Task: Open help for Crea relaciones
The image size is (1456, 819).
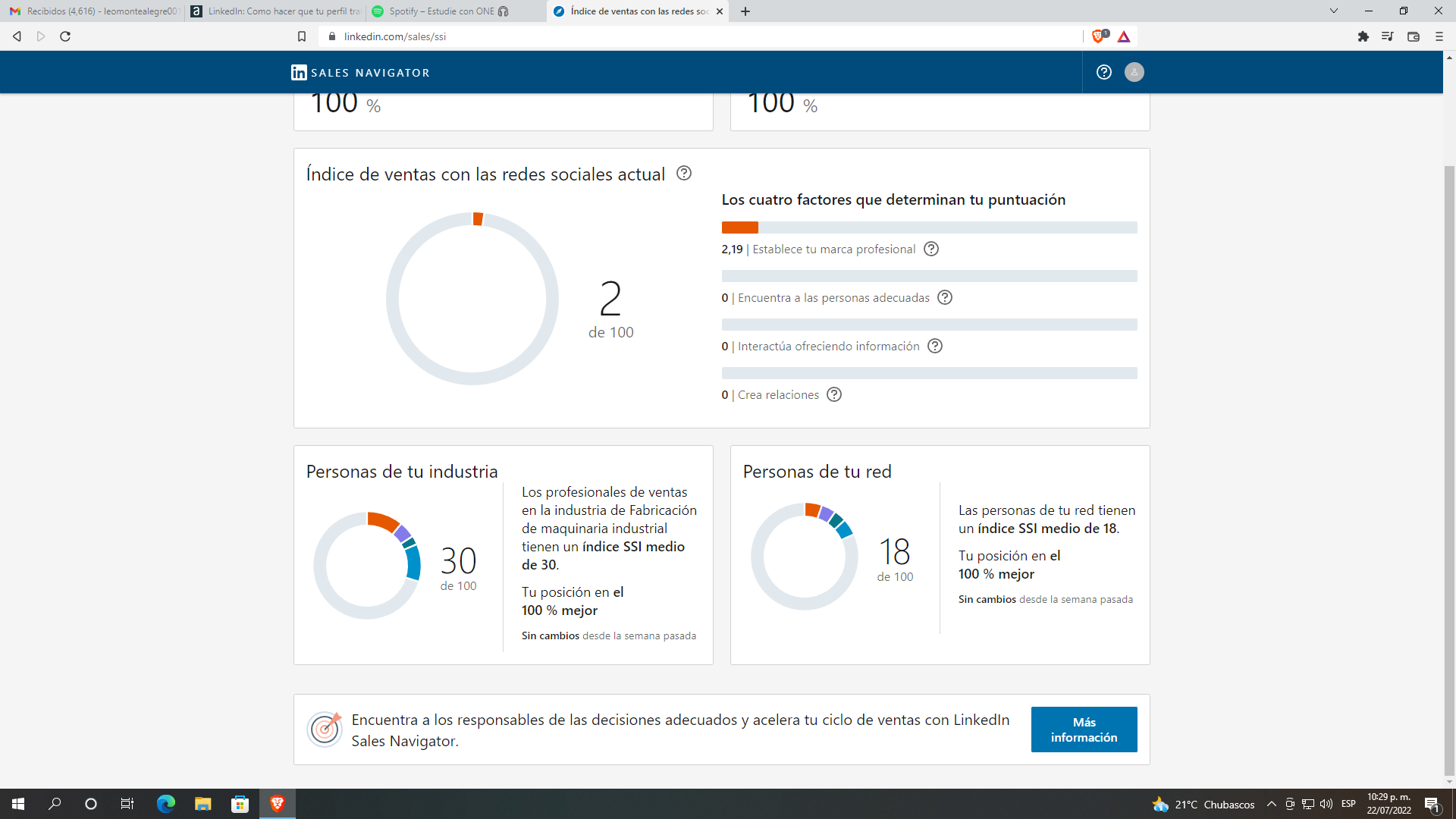Action: coord(834,395)
